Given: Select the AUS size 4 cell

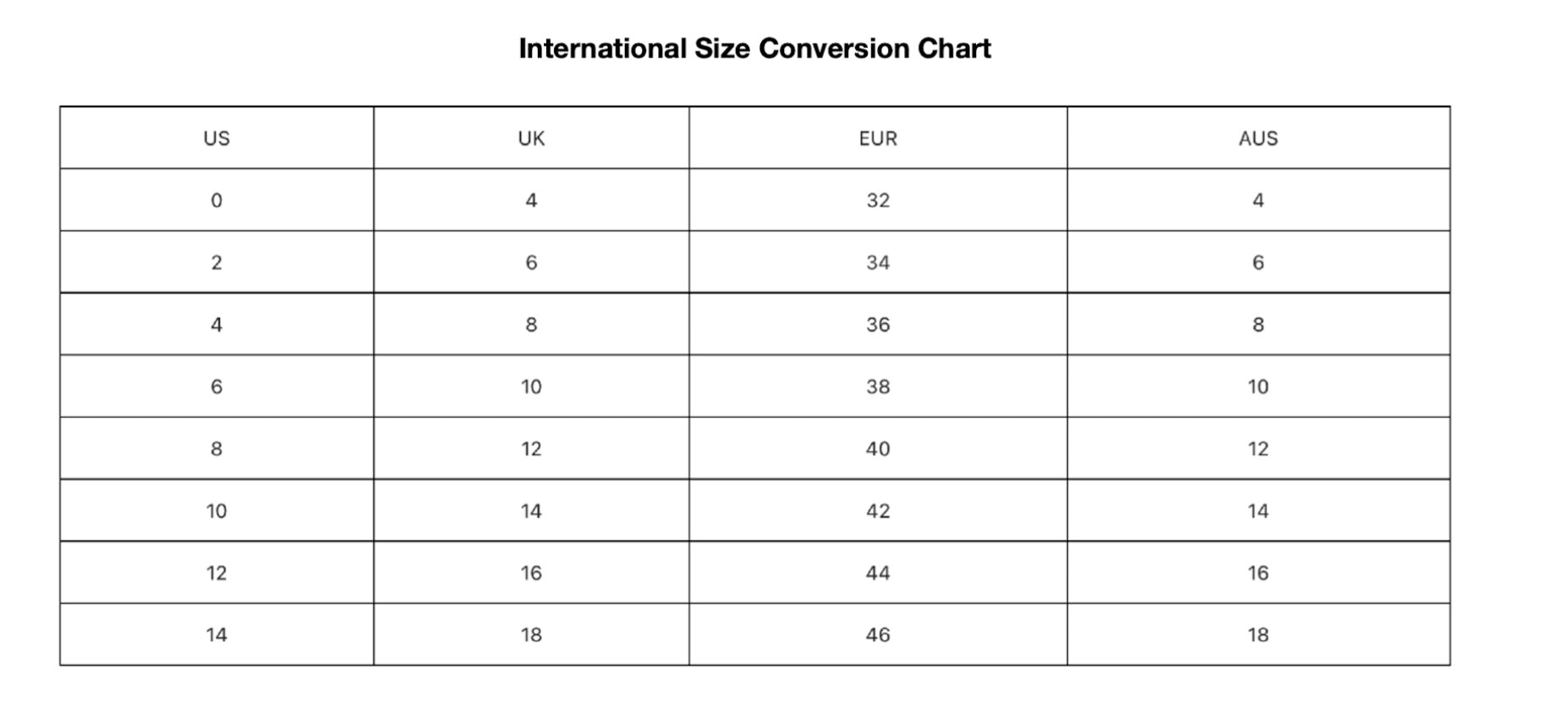Looking at the screenshot, I should tap(1258, 200).
